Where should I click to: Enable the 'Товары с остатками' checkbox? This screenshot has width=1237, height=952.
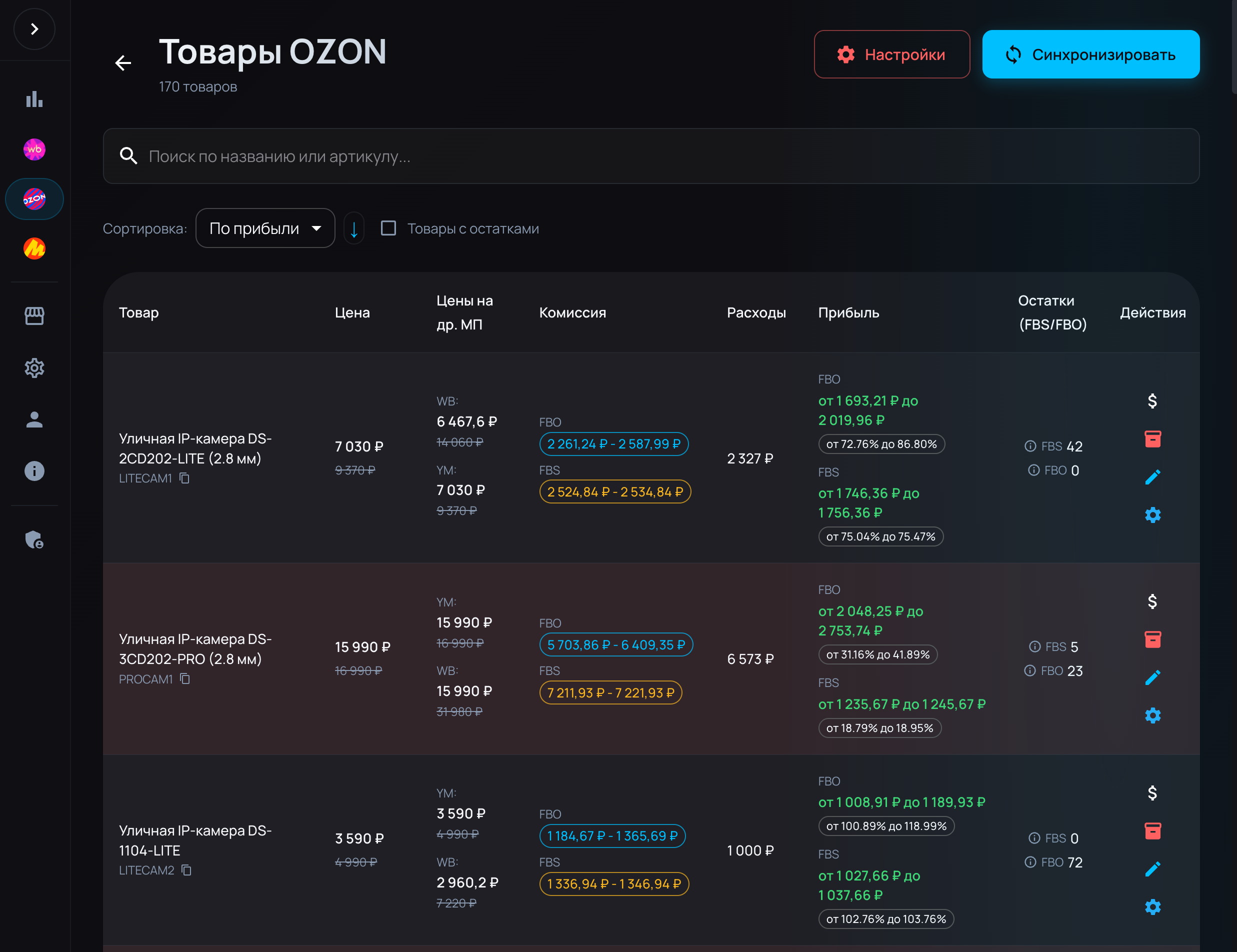[388, 228]
